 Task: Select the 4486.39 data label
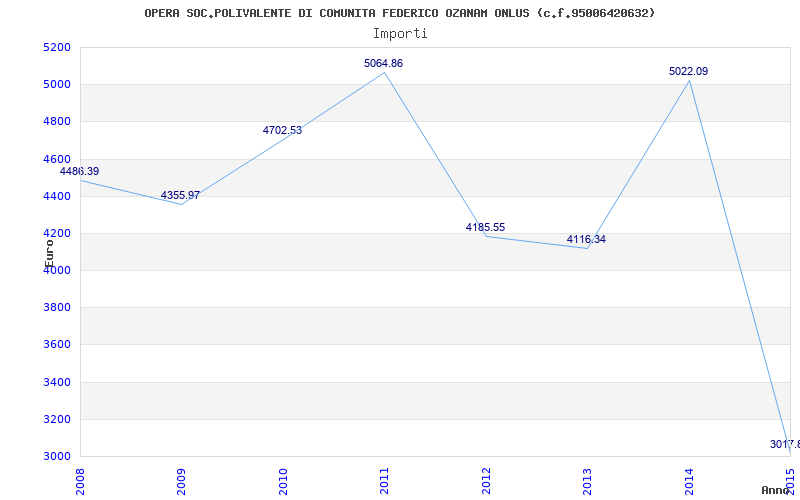pos(80,171)
